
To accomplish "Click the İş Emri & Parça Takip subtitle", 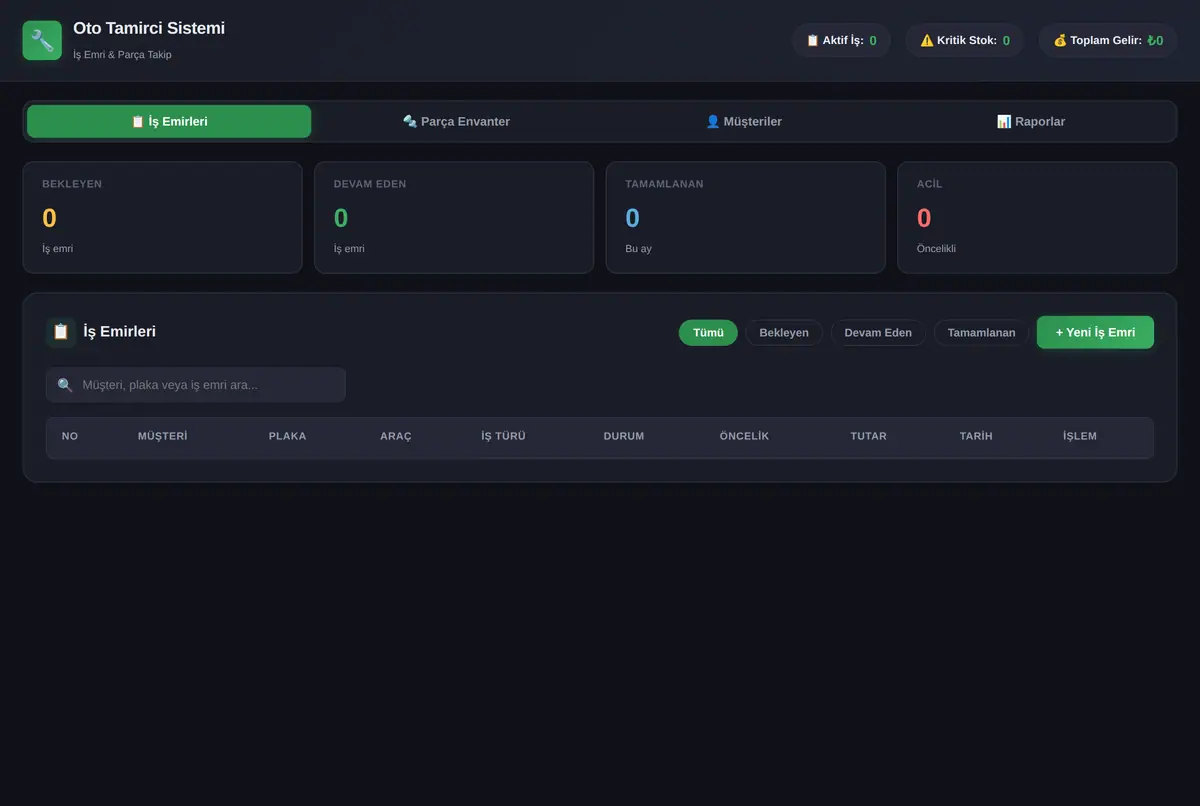I will [122, 54].
